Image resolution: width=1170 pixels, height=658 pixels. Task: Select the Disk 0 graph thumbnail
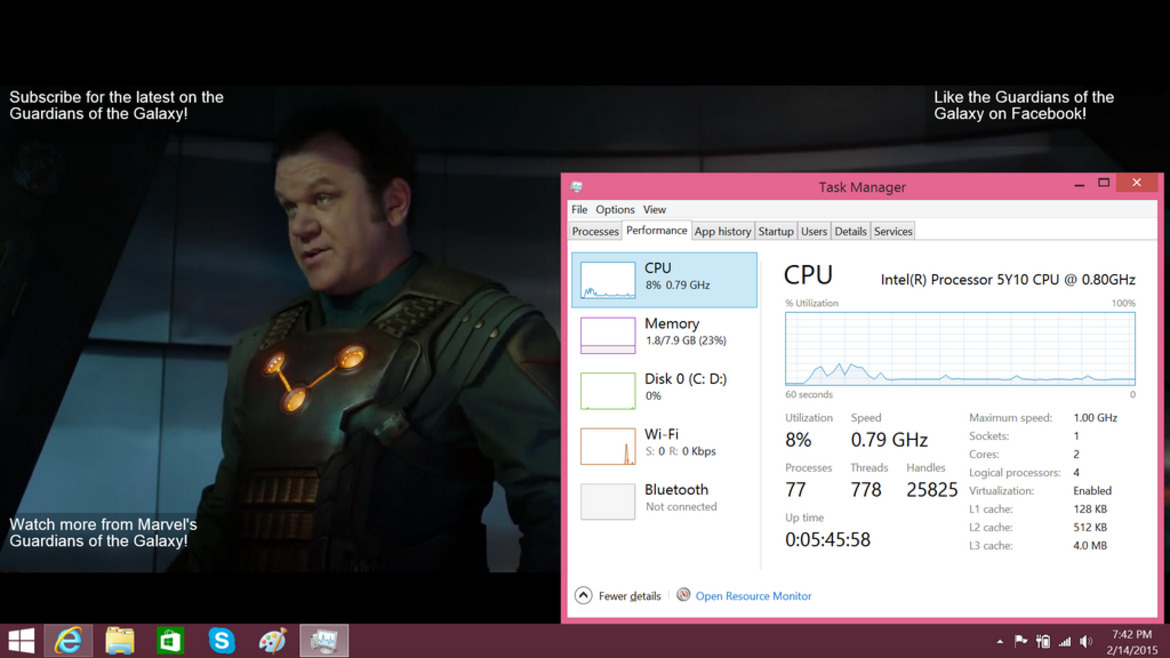coord(608,390)
